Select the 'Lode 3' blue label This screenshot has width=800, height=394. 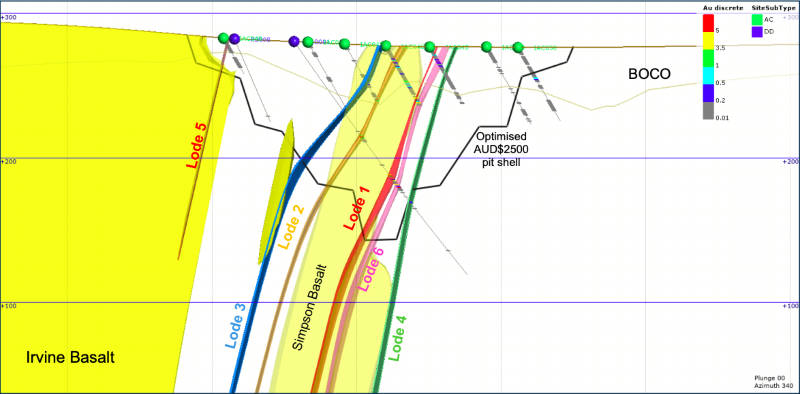(236, 326)
